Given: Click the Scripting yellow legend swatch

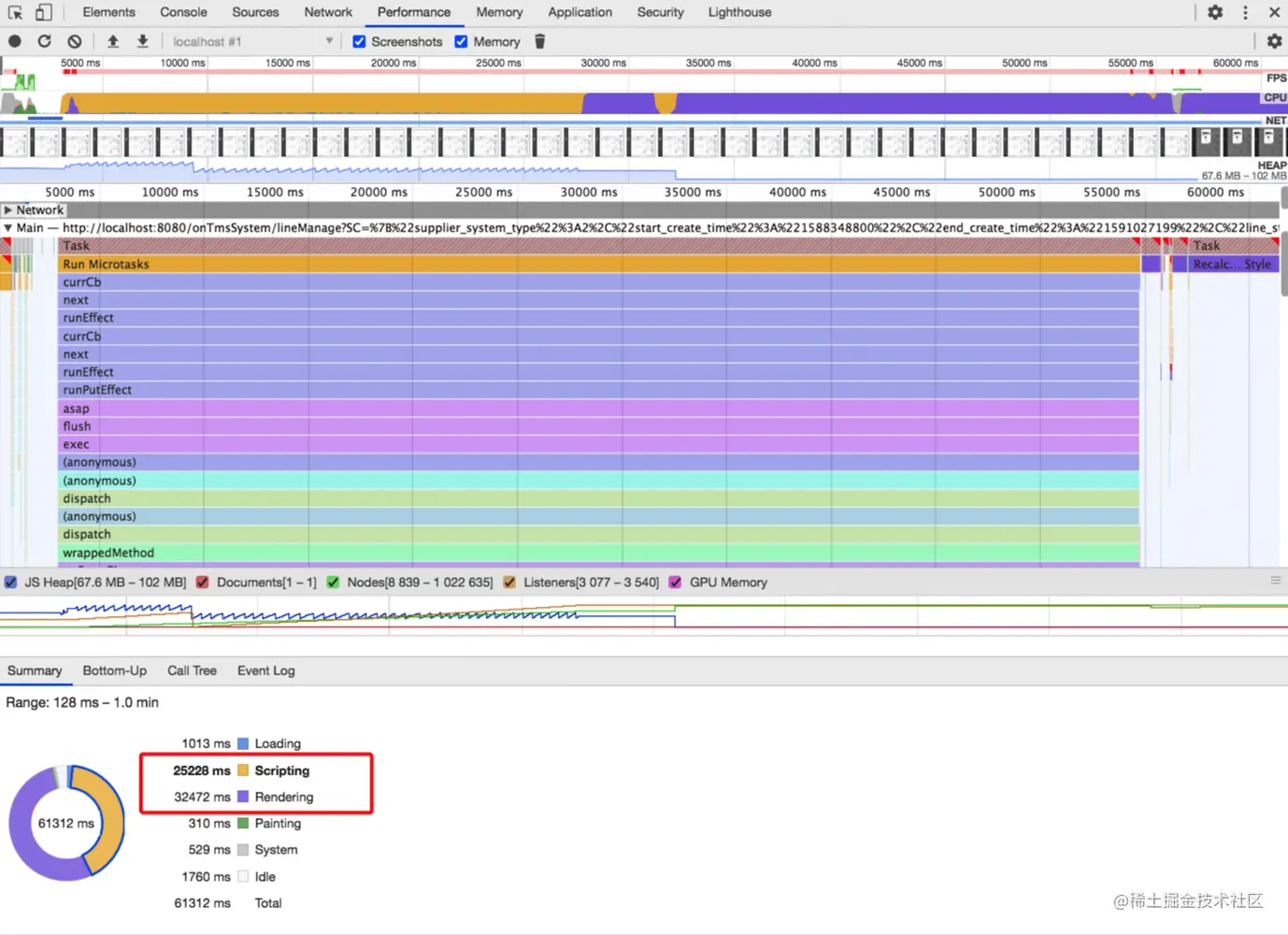Looking at the screenshot, I should (243, 770).
